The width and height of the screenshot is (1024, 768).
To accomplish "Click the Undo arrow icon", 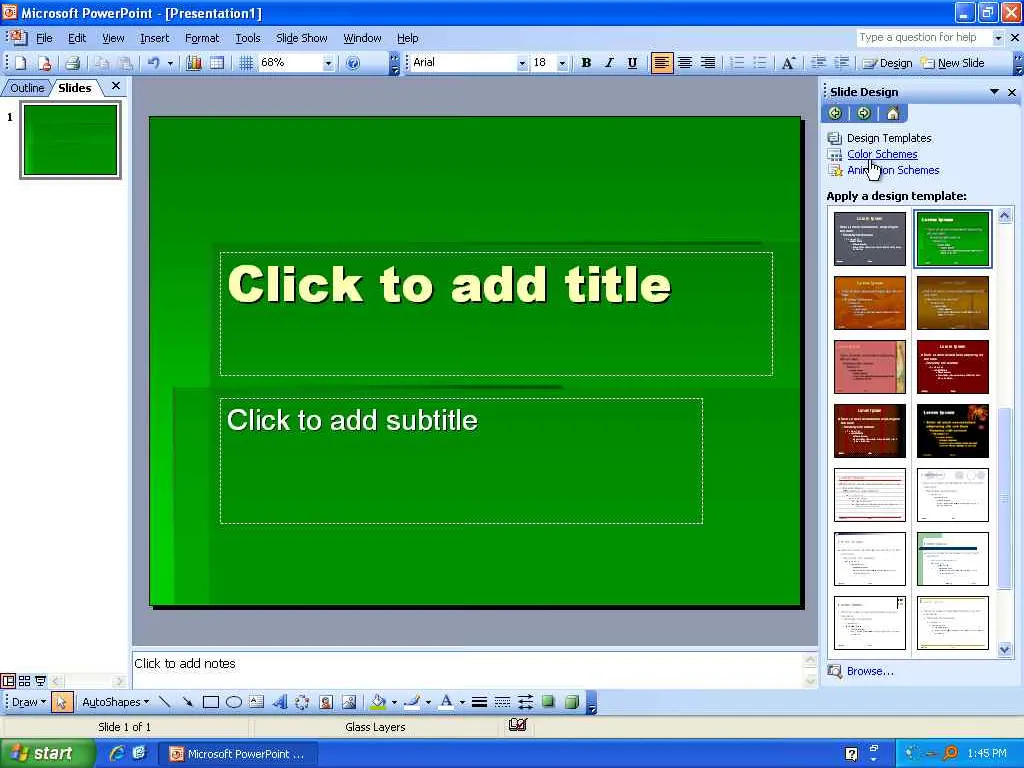I will [153, 63].
